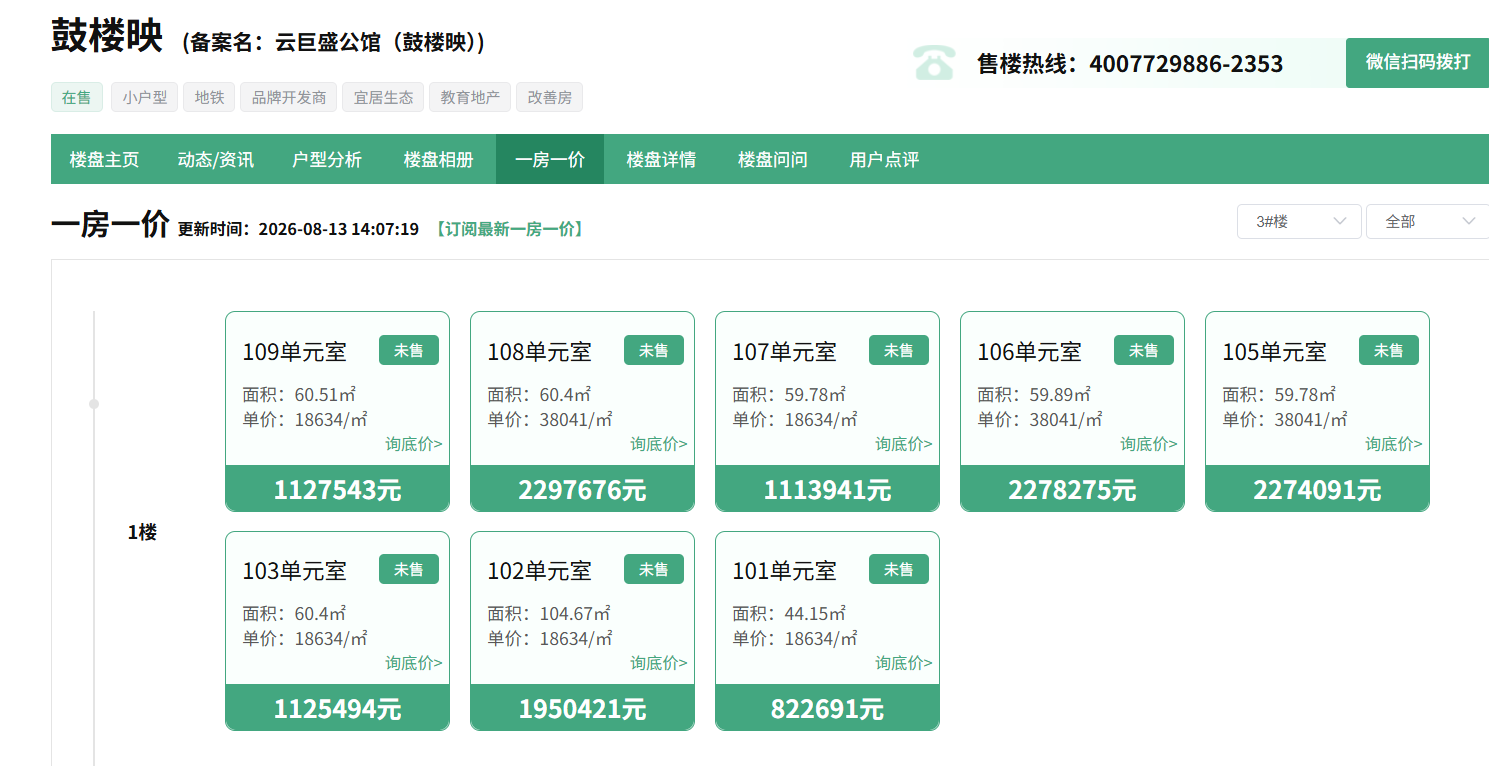The width and height of the screenshot is (1489, 766).
Task: Click the area value 59.89㎡
Action: coord(1060,395)
